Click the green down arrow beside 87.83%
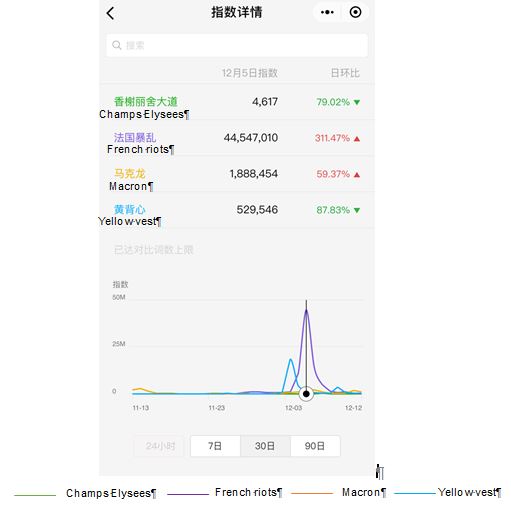The height and width of the screenshot is (506, 511). (357, 210)
